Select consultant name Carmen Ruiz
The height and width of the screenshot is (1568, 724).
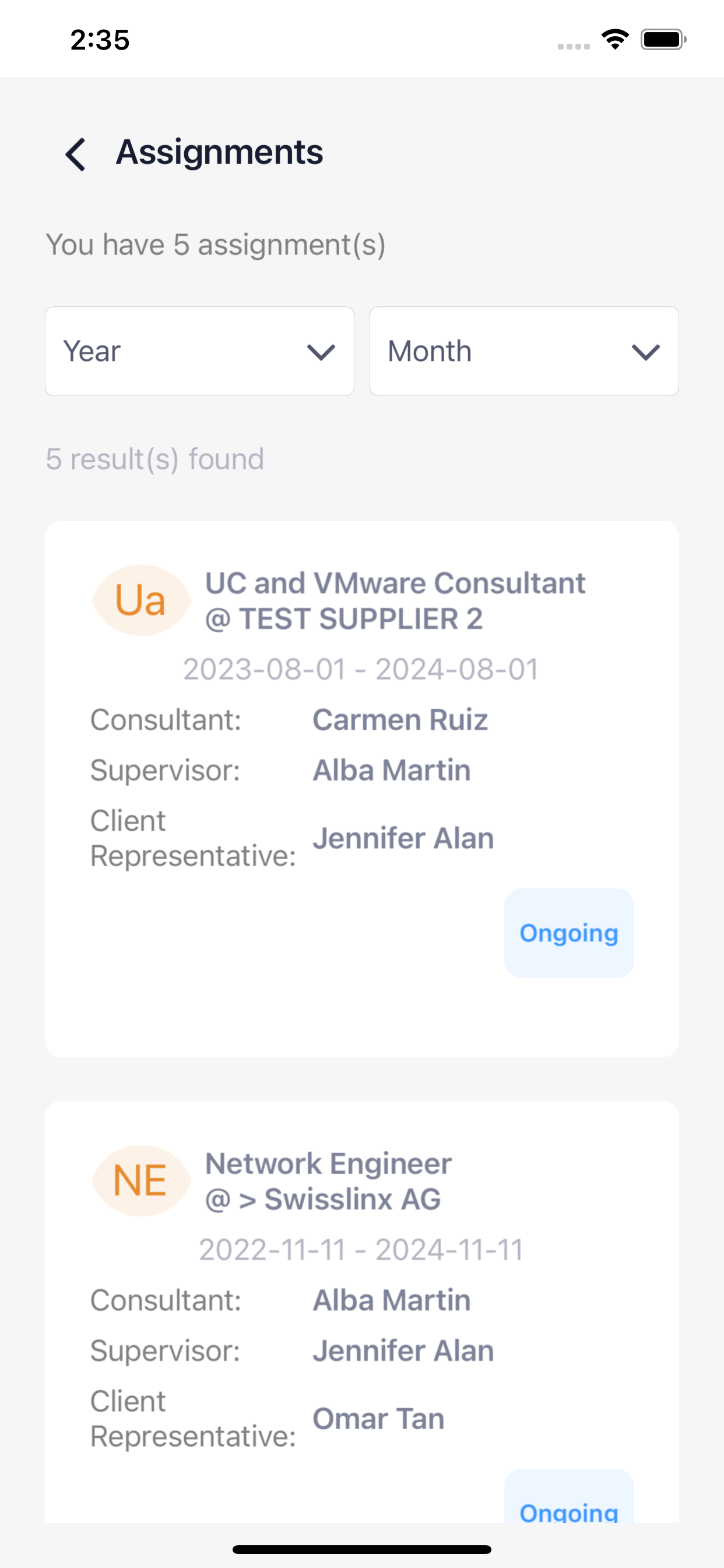400,719
